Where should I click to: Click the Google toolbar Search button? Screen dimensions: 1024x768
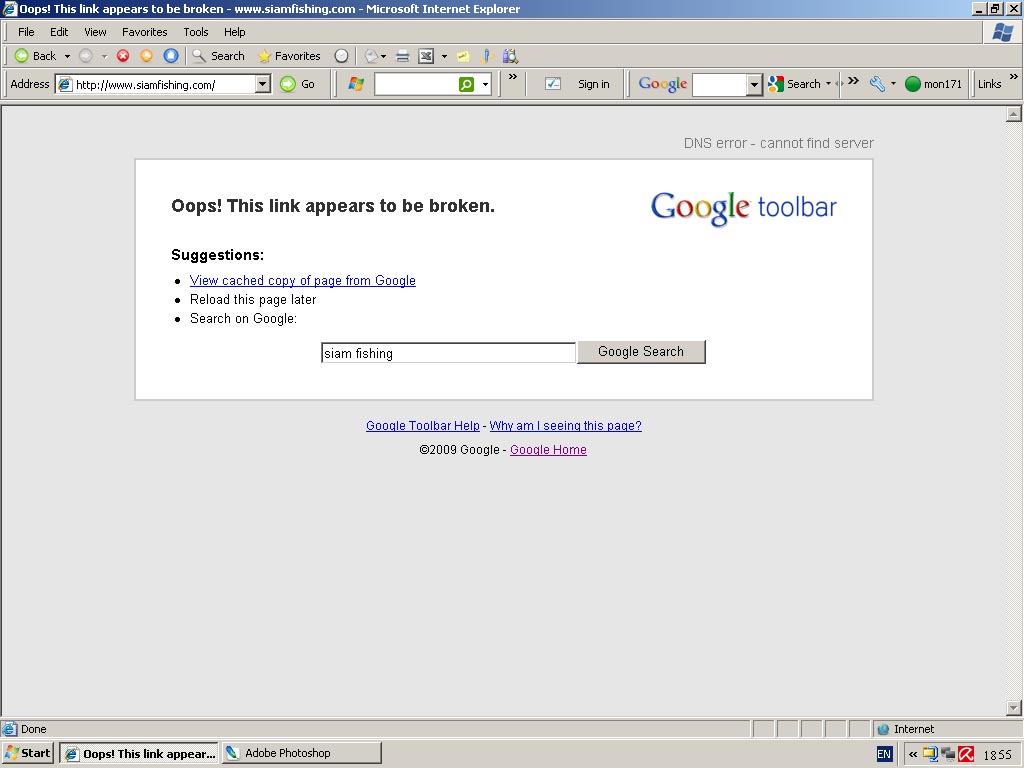794,84
